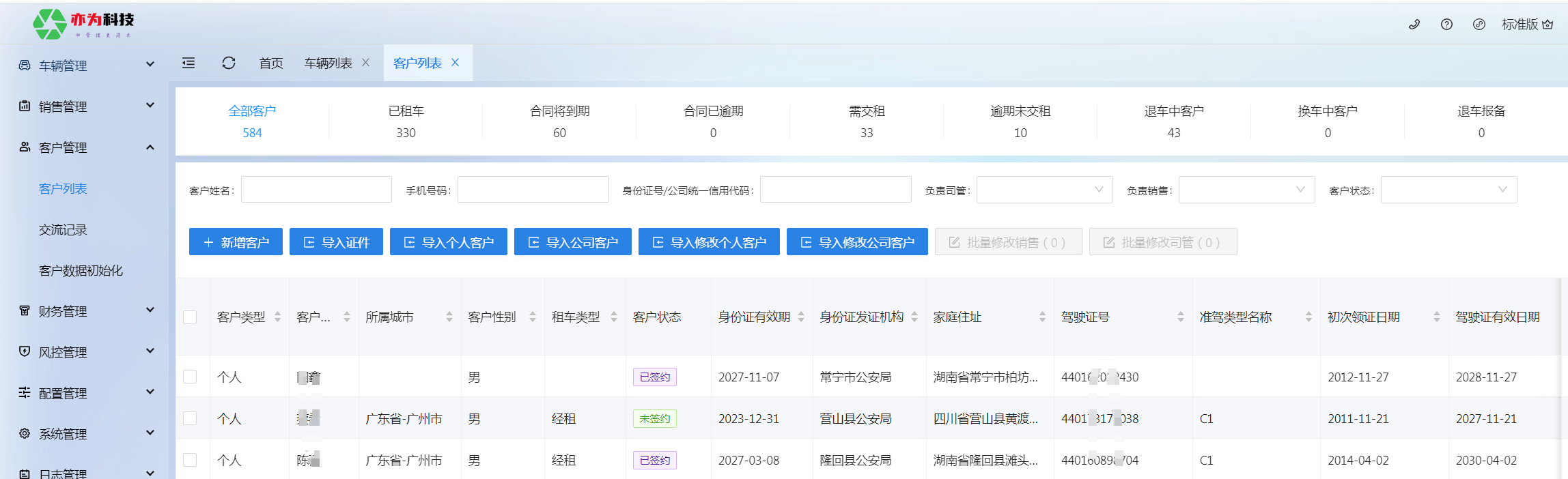Image resolution: width=1568 pixels, height=479 pixels.
Task: Click the 客户姓名 input field
Action: click(316, 190)
